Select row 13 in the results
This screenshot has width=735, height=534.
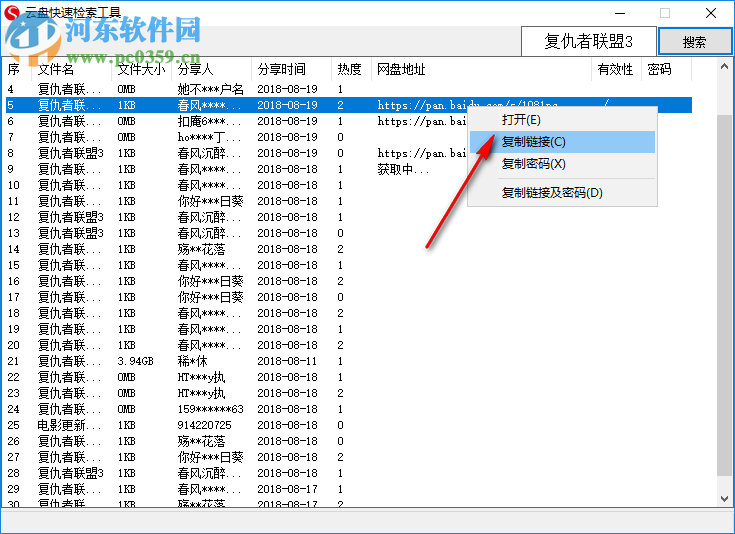click(348, 233)
